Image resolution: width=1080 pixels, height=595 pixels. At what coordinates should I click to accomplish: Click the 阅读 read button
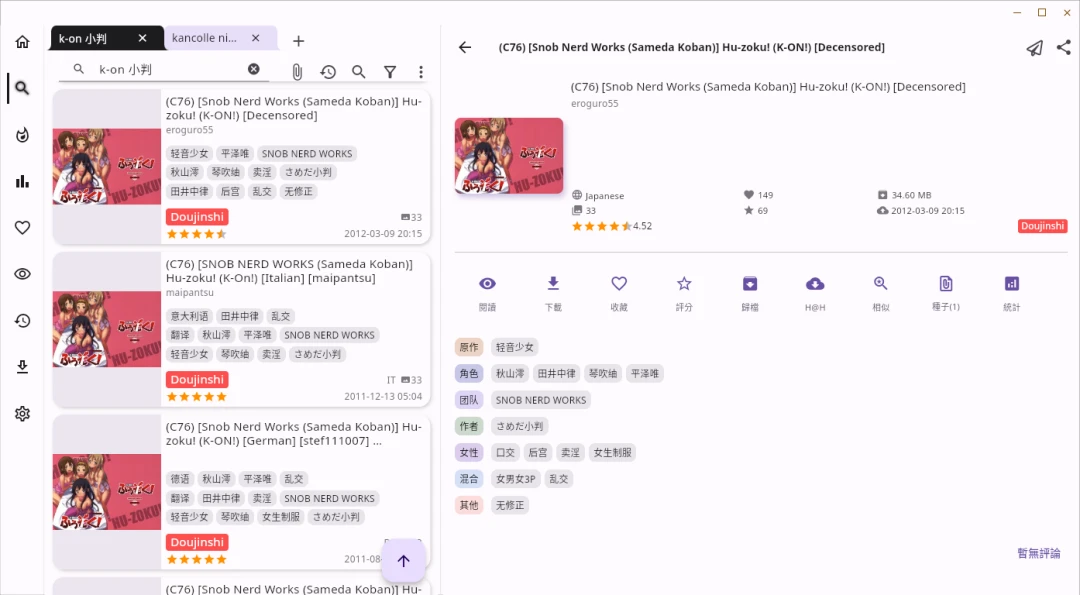[488, 293]
